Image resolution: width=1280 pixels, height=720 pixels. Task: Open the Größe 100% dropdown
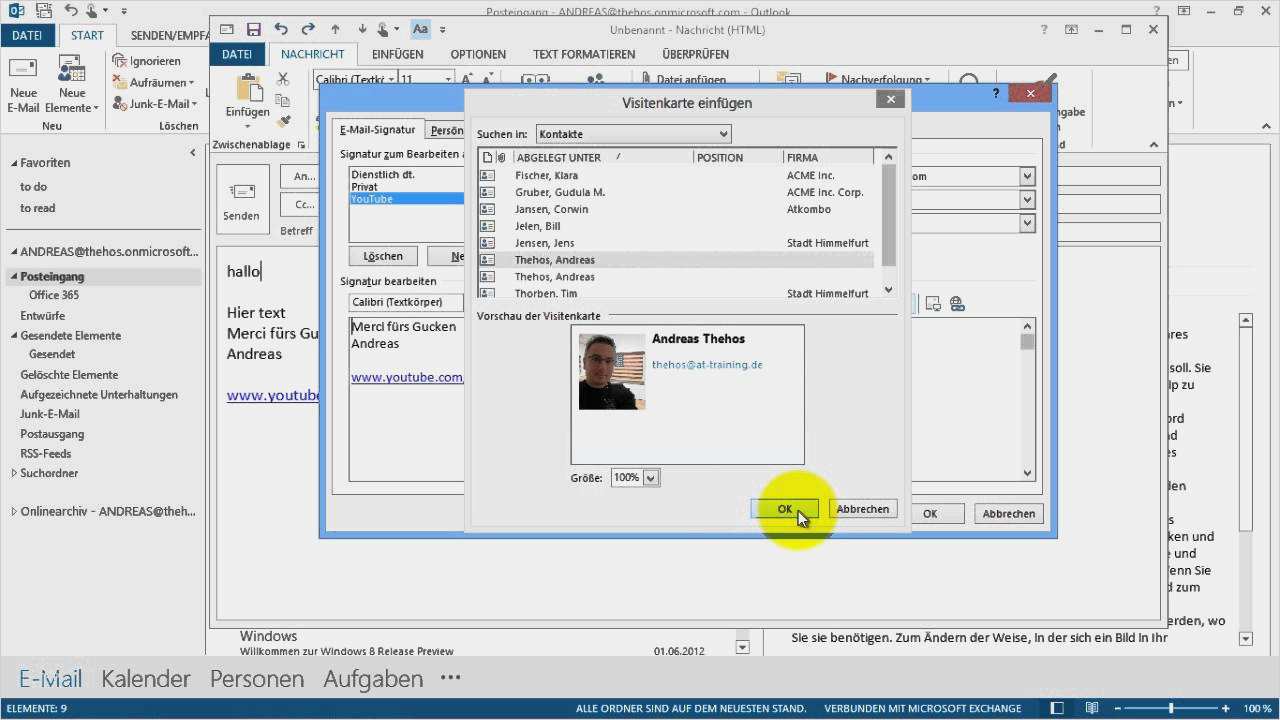[651, 478]
